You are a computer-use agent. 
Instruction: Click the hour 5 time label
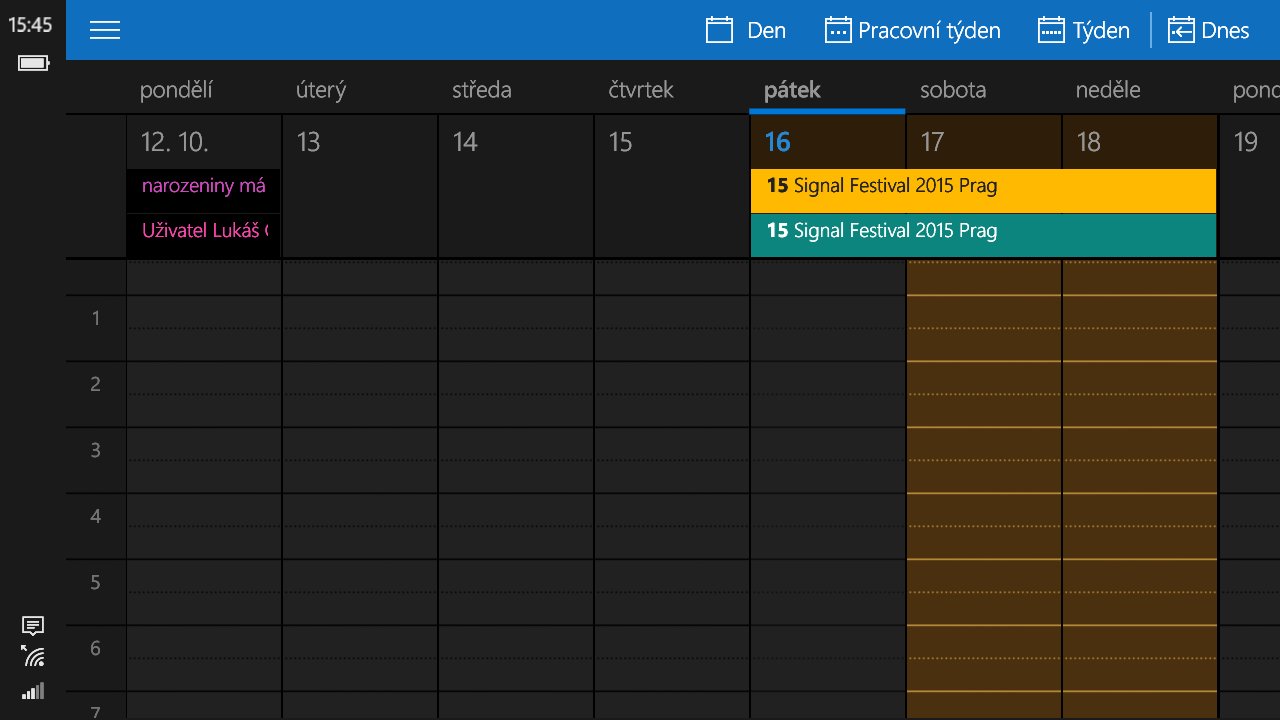coord(96,583)
